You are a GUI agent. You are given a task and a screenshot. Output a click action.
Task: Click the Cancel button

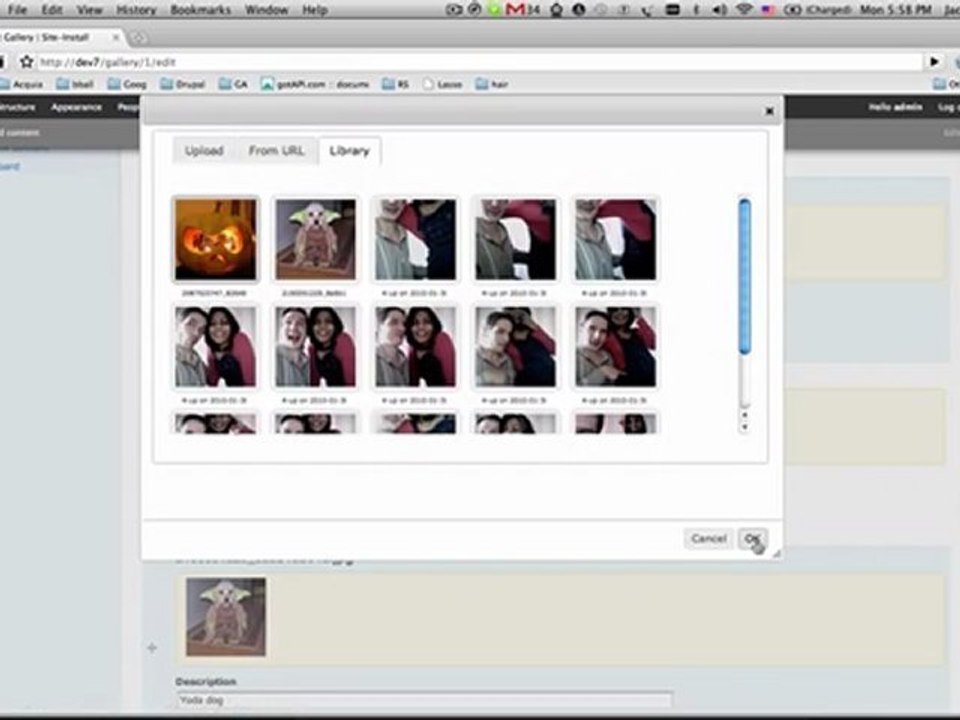point(708,539)
